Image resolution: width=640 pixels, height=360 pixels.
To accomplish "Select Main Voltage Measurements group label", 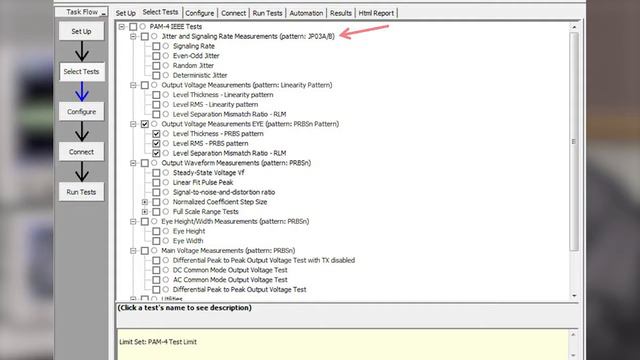I will click(x=228, y=251).
